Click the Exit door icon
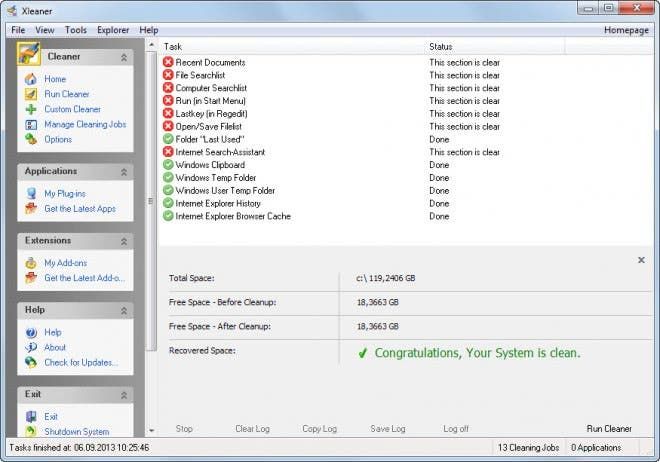Viewport: 660px width, 462px height. pos(31,417)
